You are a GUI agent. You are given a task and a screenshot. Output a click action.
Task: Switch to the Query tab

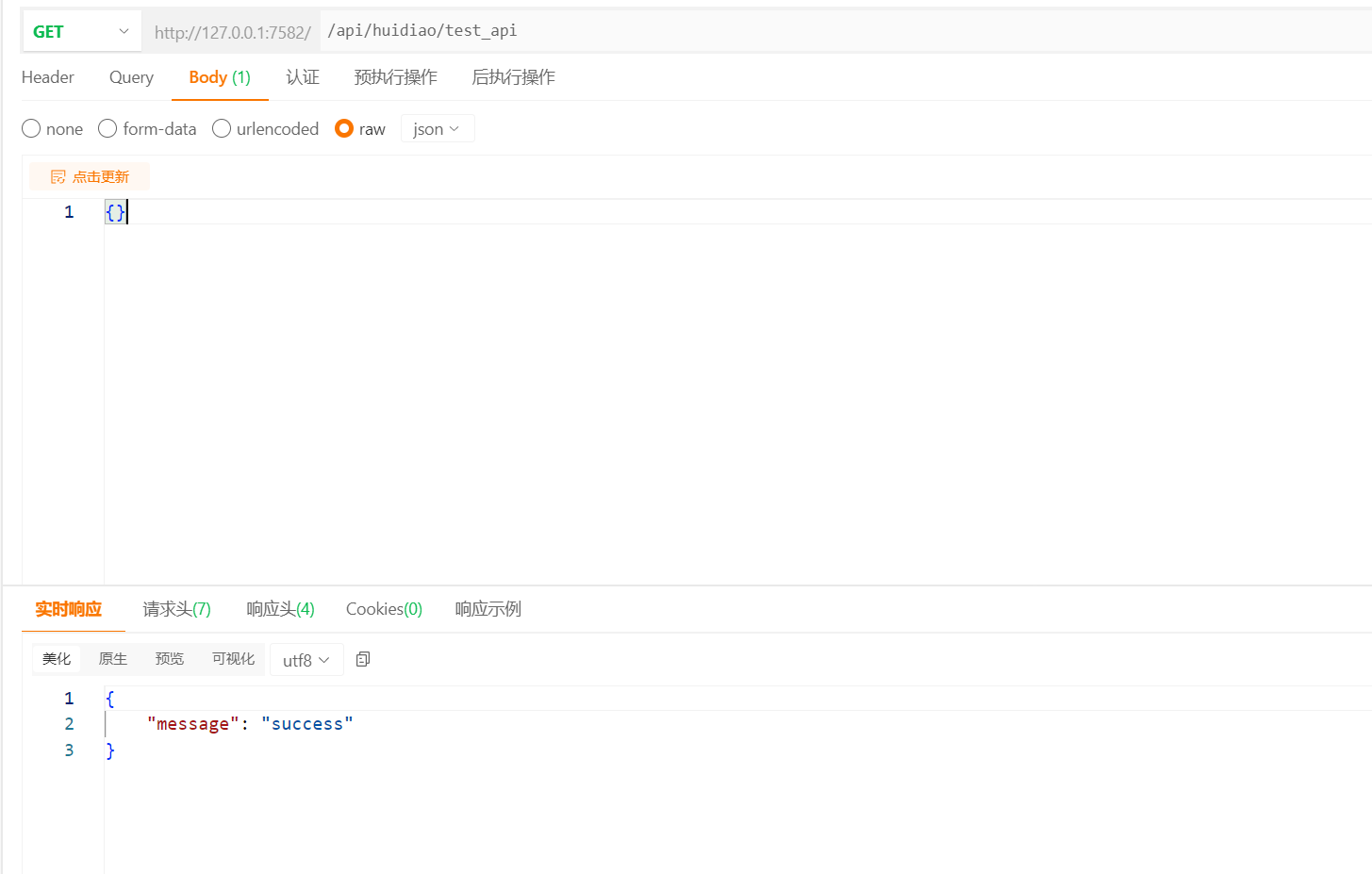coord(131,77)
